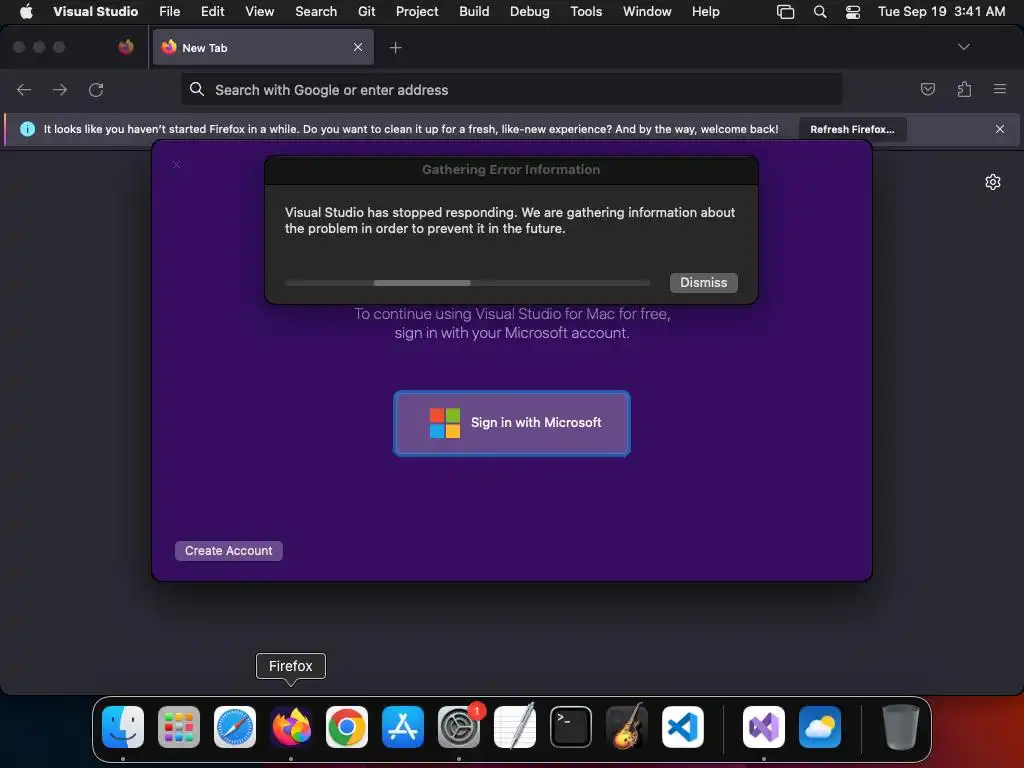
Task: Open the View menu
Action: 260,12
